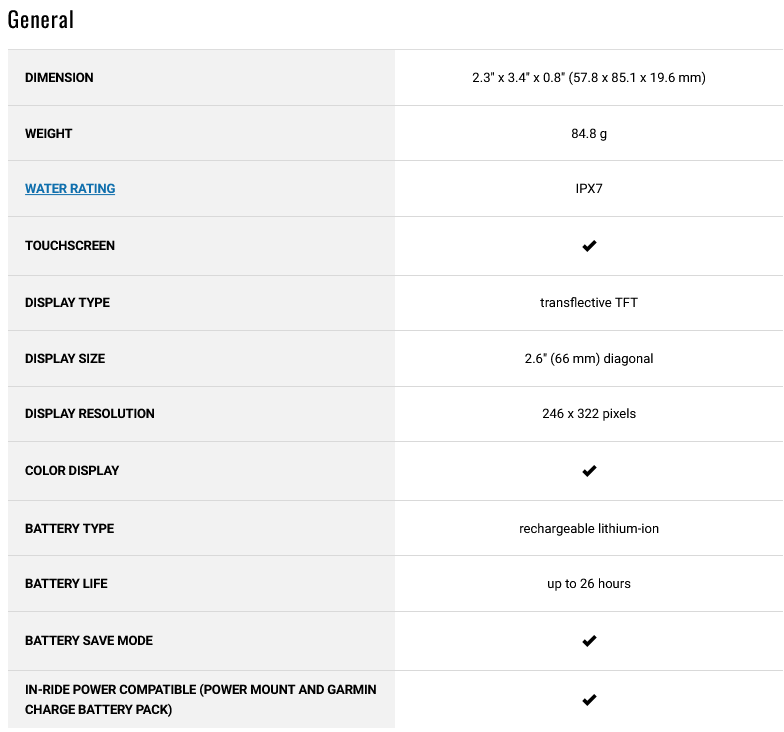
Task: Select the General section heading
Action: (40, 20)
